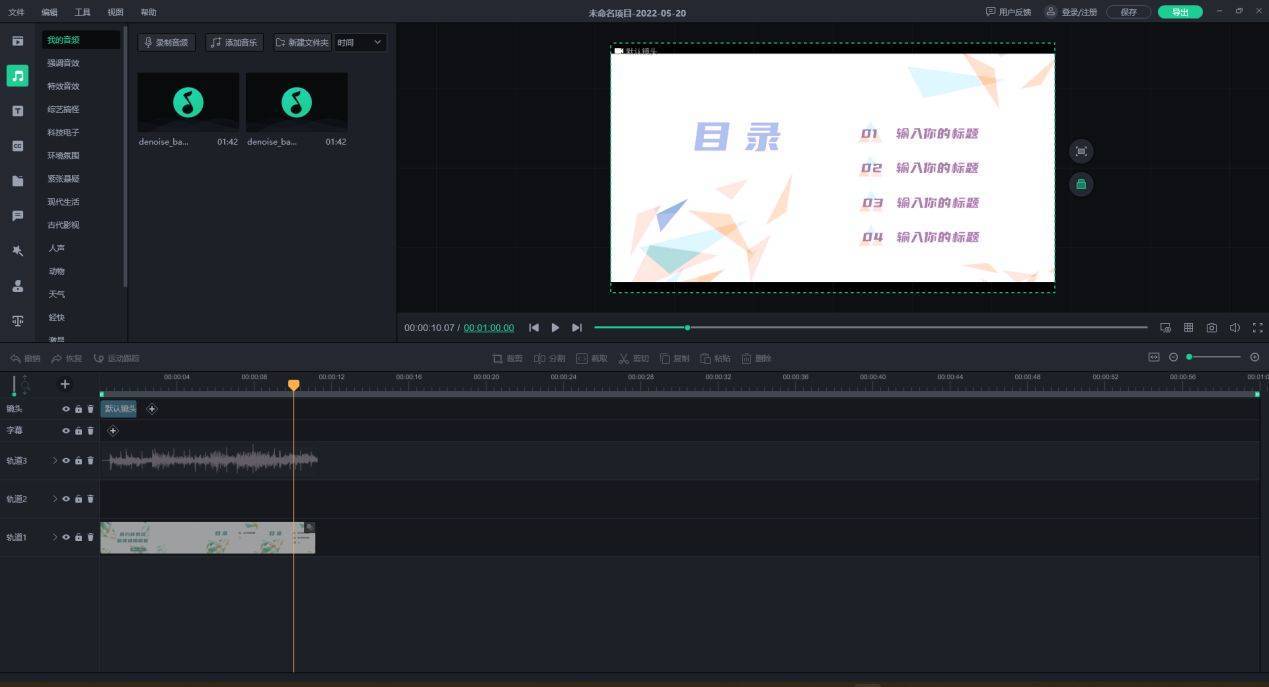Toggle the lock on 轨道3
Viewport: 1269px width, 687px height.
coord(78,461)
